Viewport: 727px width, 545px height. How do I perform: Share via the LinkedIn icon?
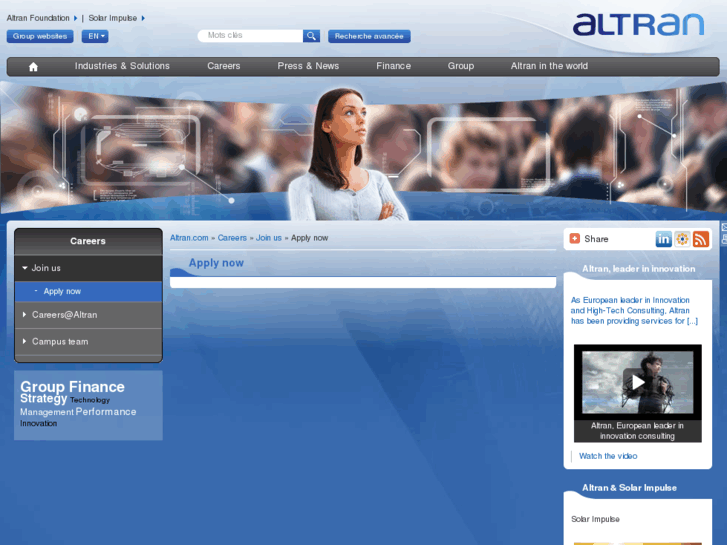(x=663, y=239)
